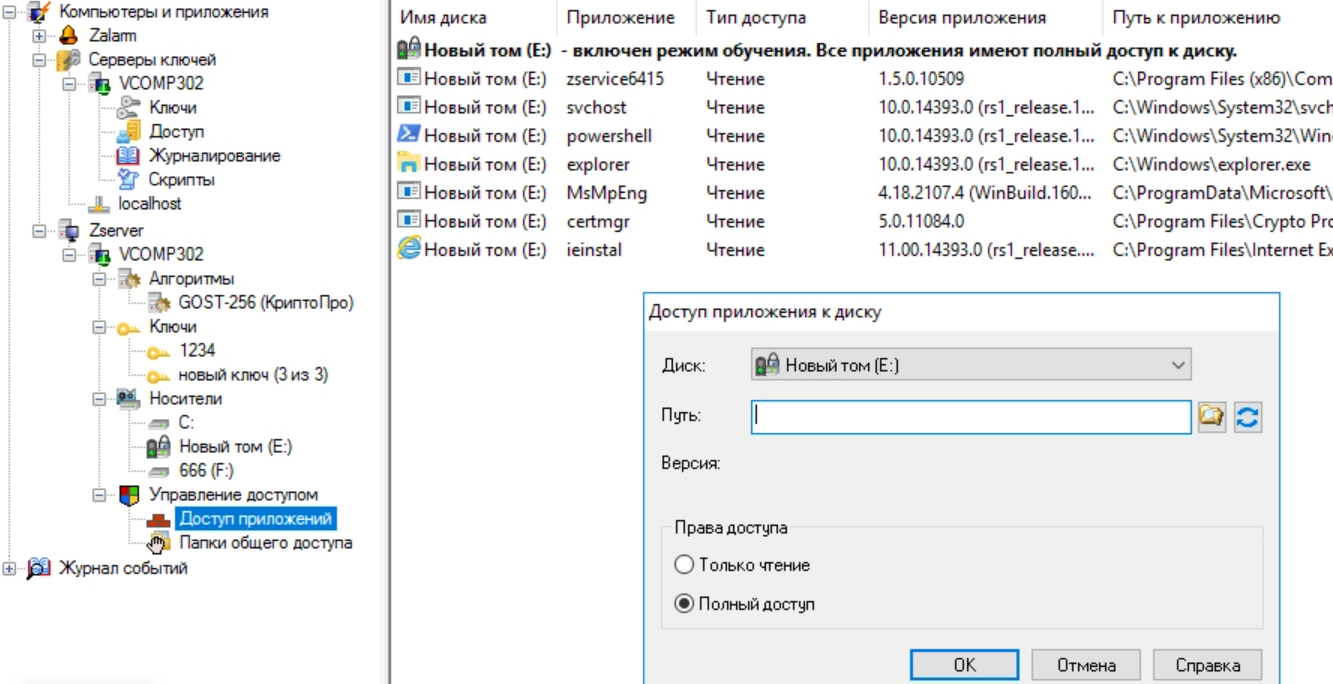Click the Скрипты icon in the tree
1333x684 pixels.
coord(128,180)
